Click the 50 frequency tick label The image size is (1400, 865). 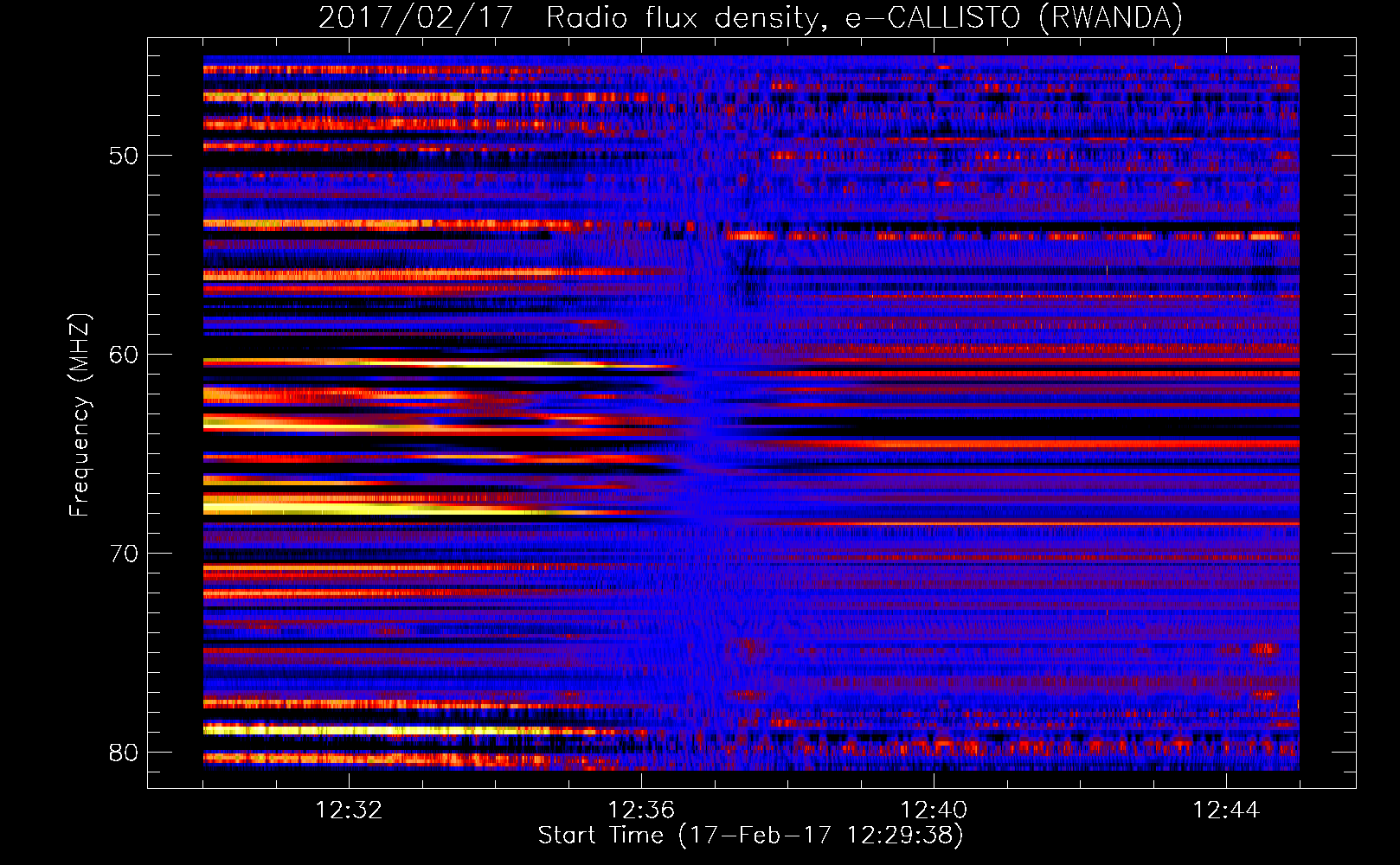tap(124, 157)
